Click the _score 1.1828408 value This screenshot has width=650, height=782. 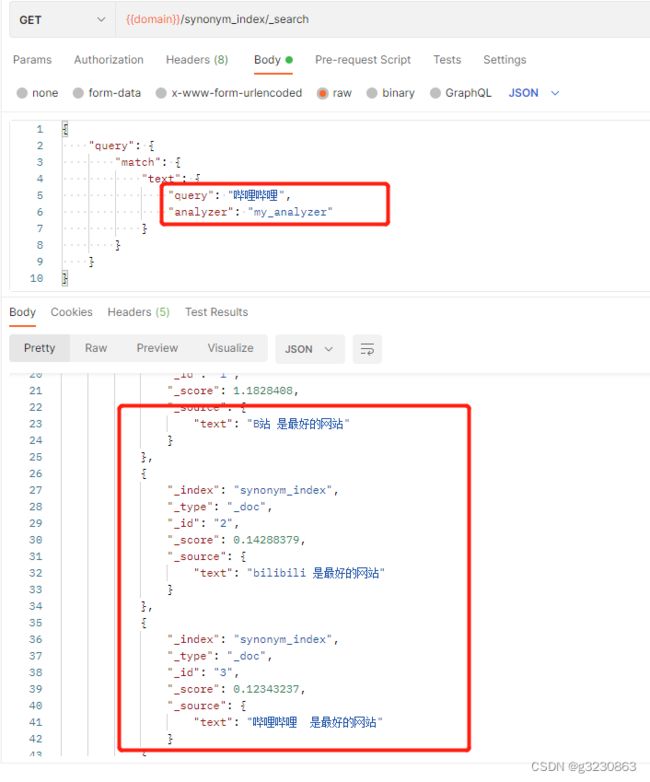click(263, 391)
